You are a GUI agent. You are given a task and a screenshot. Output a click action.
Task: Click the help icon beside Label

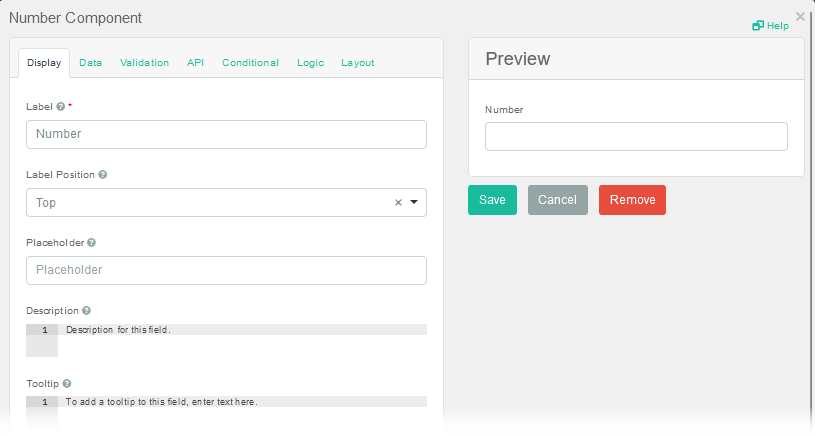(61, 106)
